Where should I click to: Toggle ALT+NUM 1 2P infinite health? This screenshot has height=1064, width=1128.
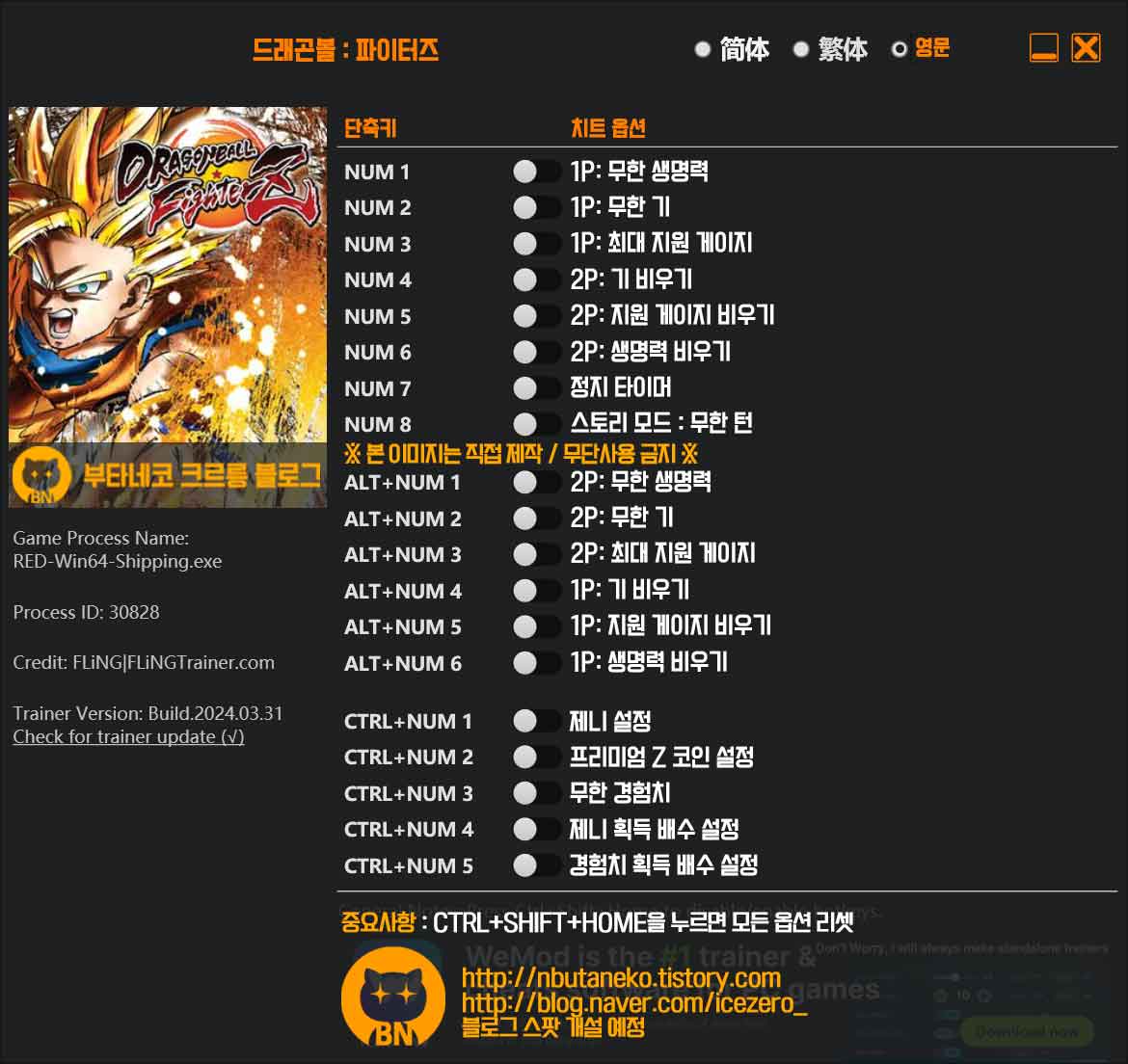[536, 483]
